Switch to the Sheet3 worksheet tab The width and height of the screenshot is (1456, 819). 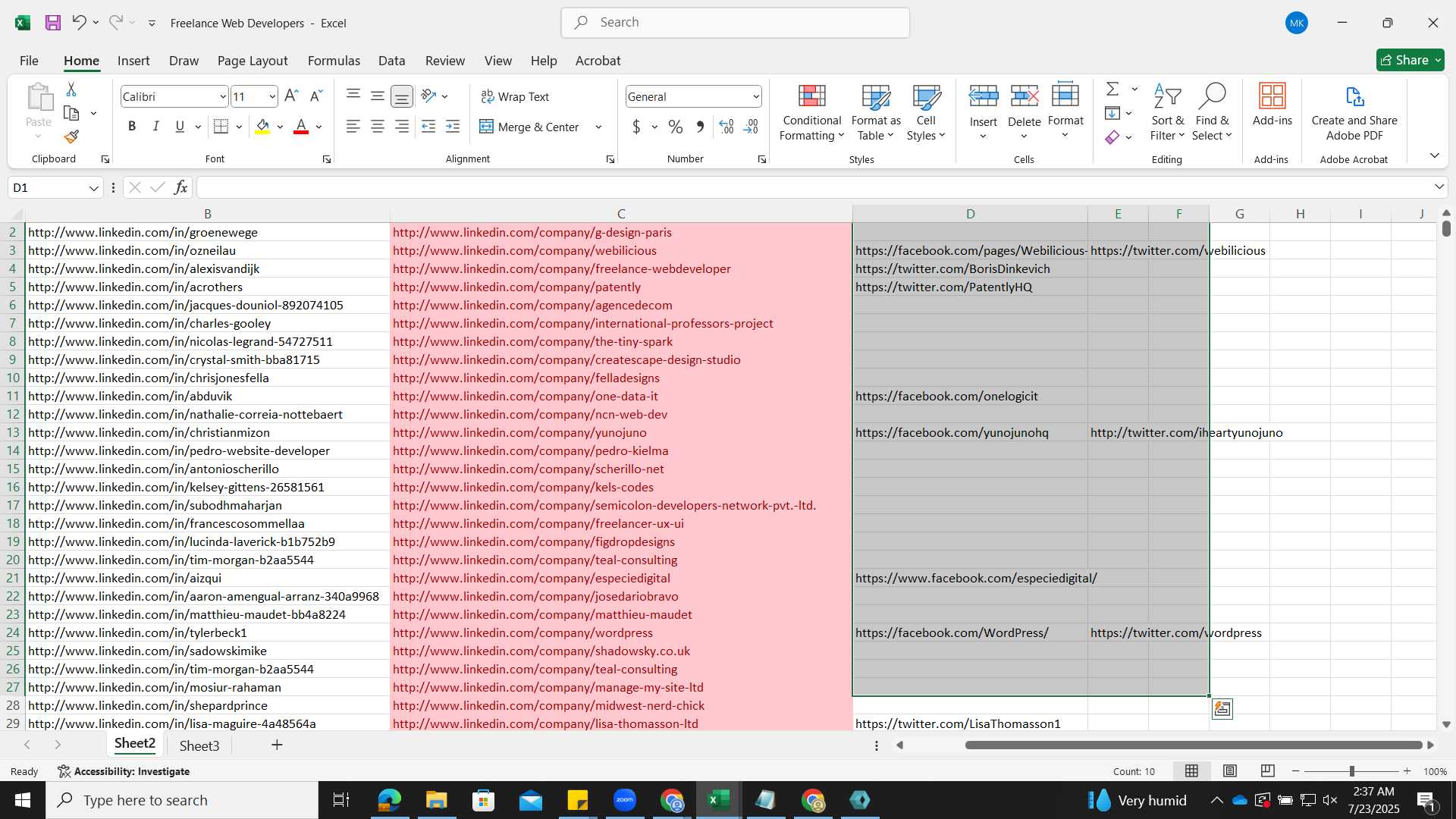(199, 745)
